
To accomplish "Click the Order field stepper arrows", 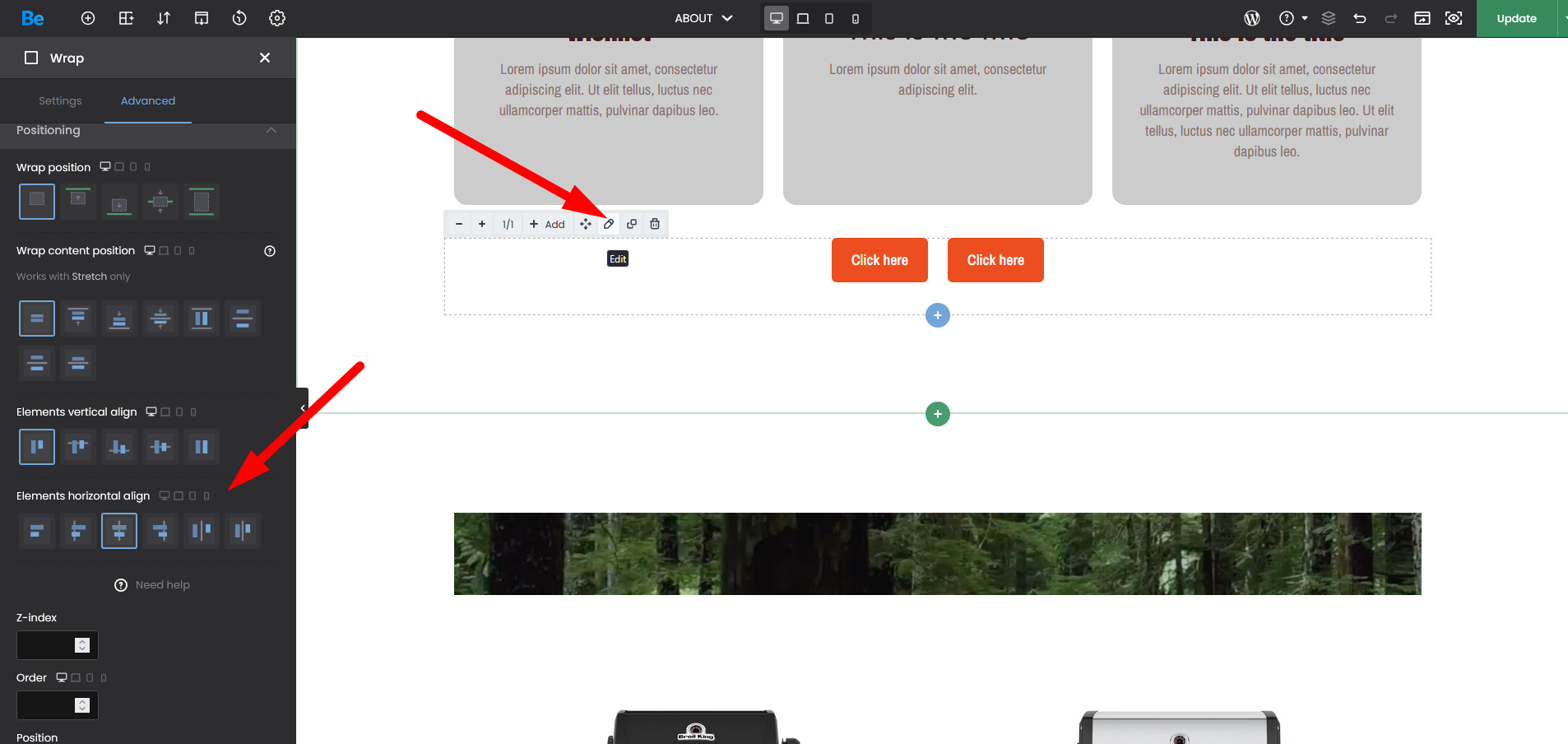I will click(x=81, y=705).
